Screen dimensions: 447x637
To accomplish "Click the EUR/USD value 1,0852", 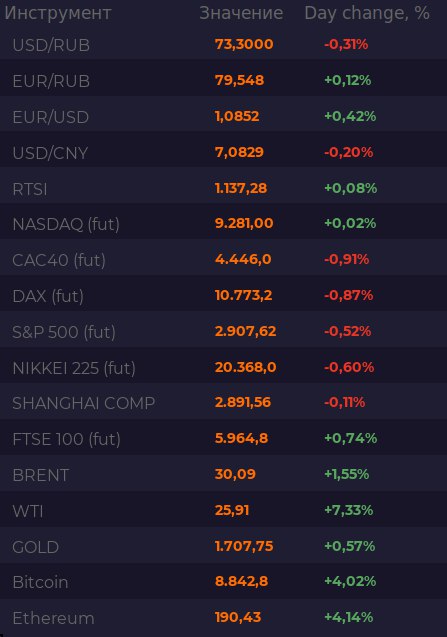I will point(237,116).
